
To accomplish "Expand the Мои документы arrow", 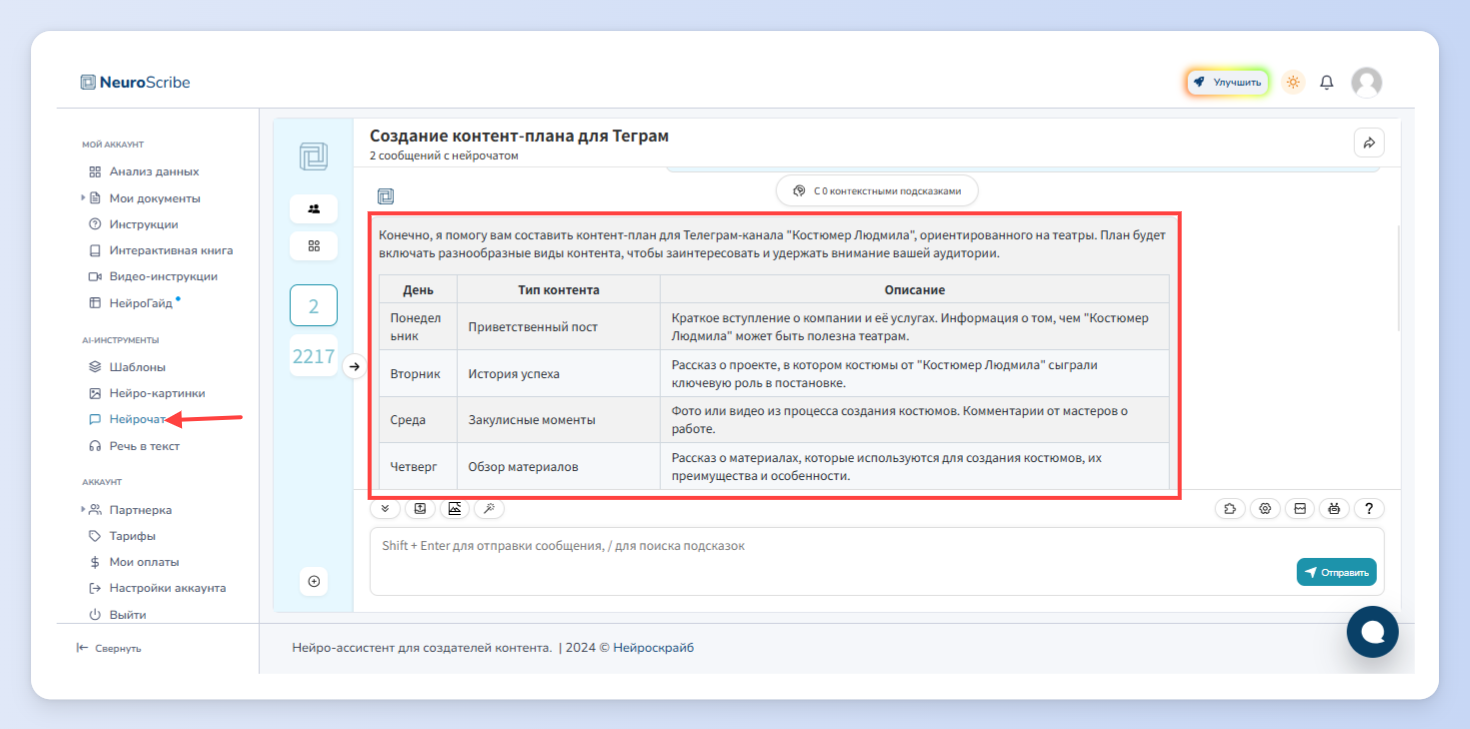I will coord(83,198).
